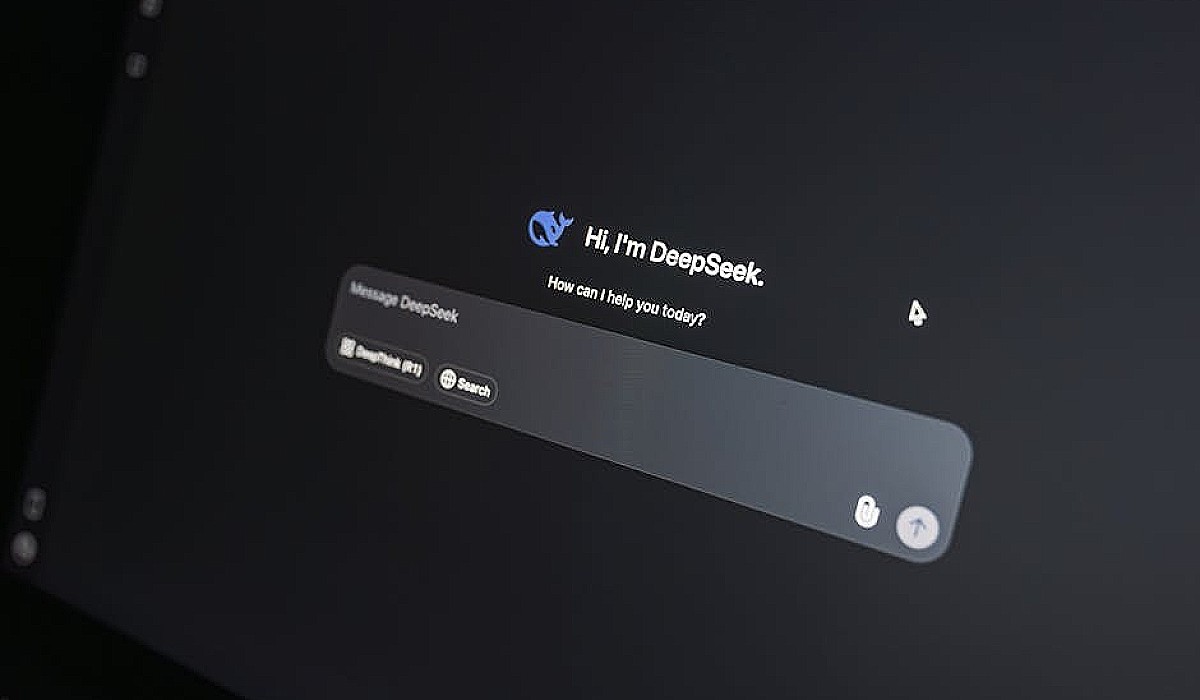Image resolution: width=1200 pixels, height=700 pixels.
Task: Enable the Search web toggle
Action: pos(466,385)
